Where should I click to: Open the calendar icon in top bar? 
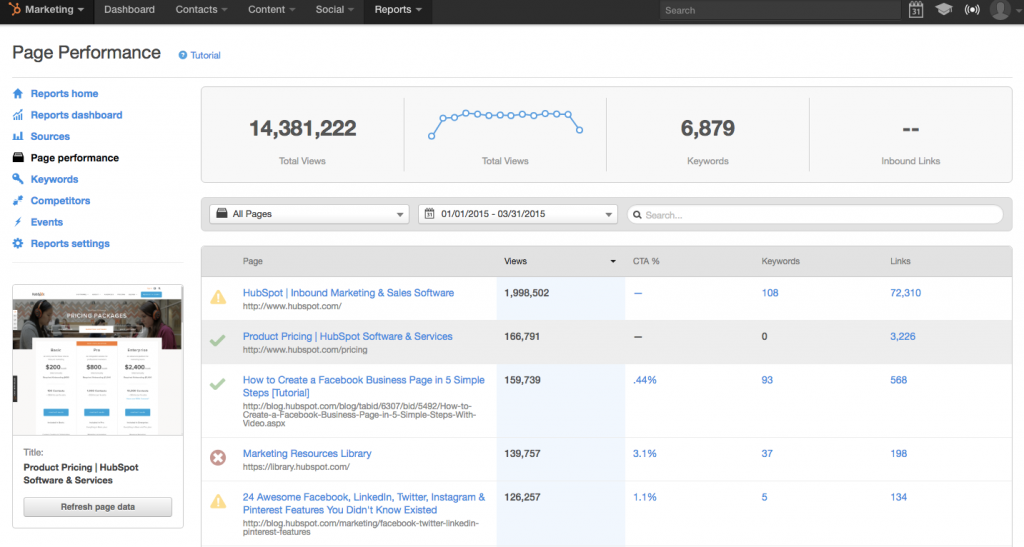pyautogui.click(x=916, y=10)
